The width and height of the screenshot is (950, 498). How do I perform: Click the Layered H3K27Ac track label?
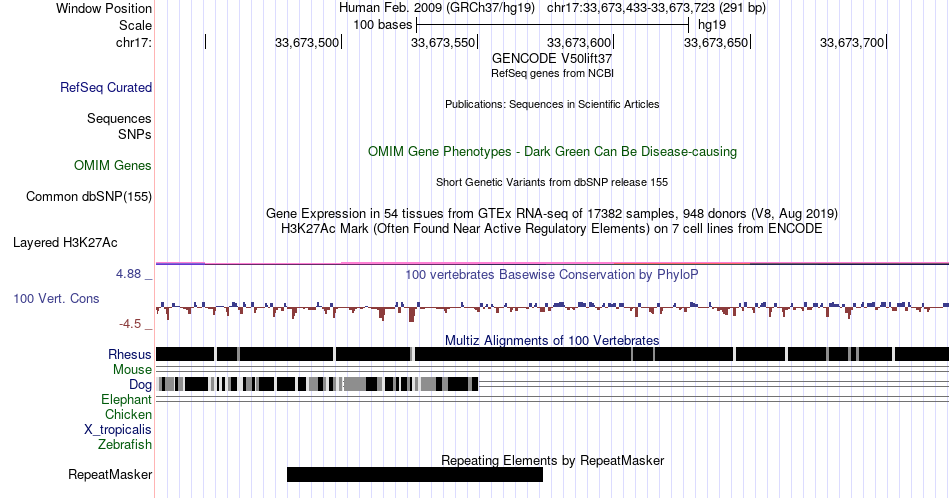65,242
